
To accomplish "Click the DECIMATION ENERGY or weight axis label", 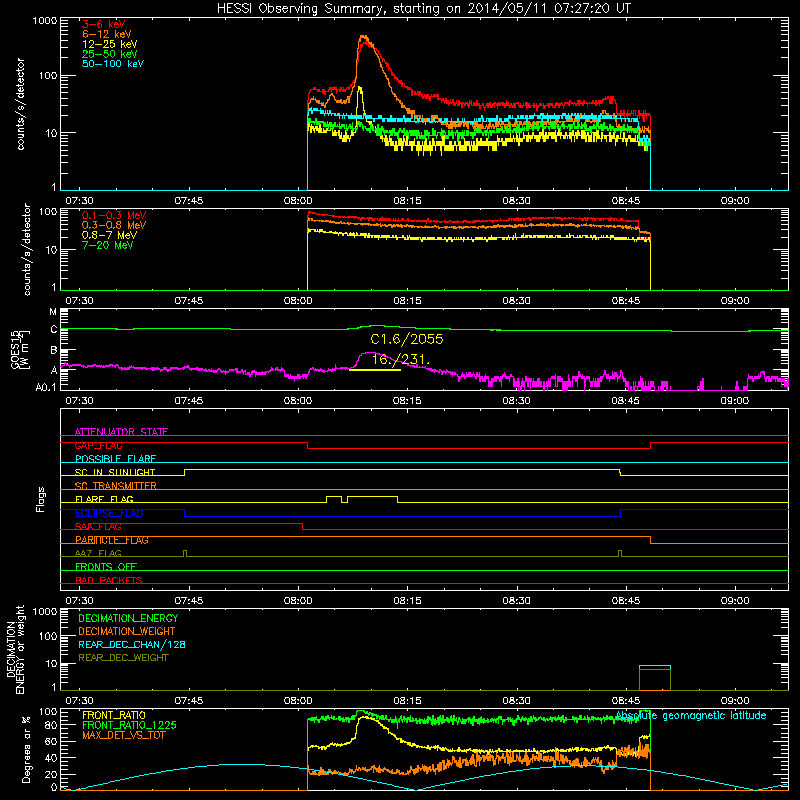I will [x=15, y=649].
